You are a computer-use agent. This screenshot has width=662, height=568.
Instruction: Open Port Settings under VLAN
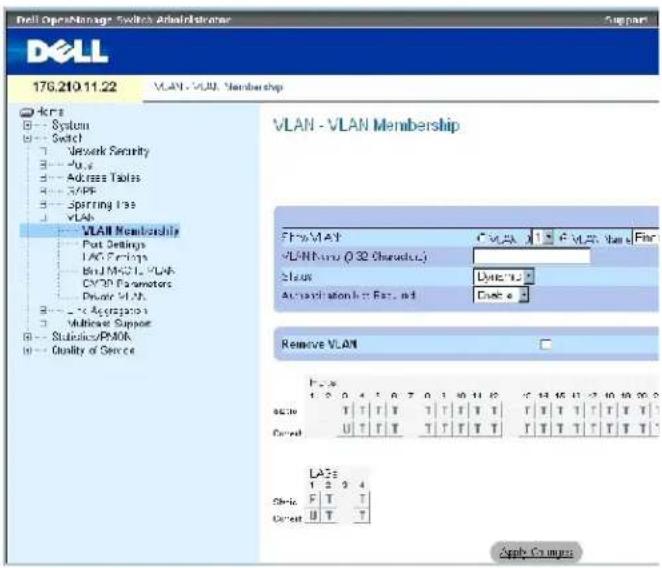click(x=114, y=244)
